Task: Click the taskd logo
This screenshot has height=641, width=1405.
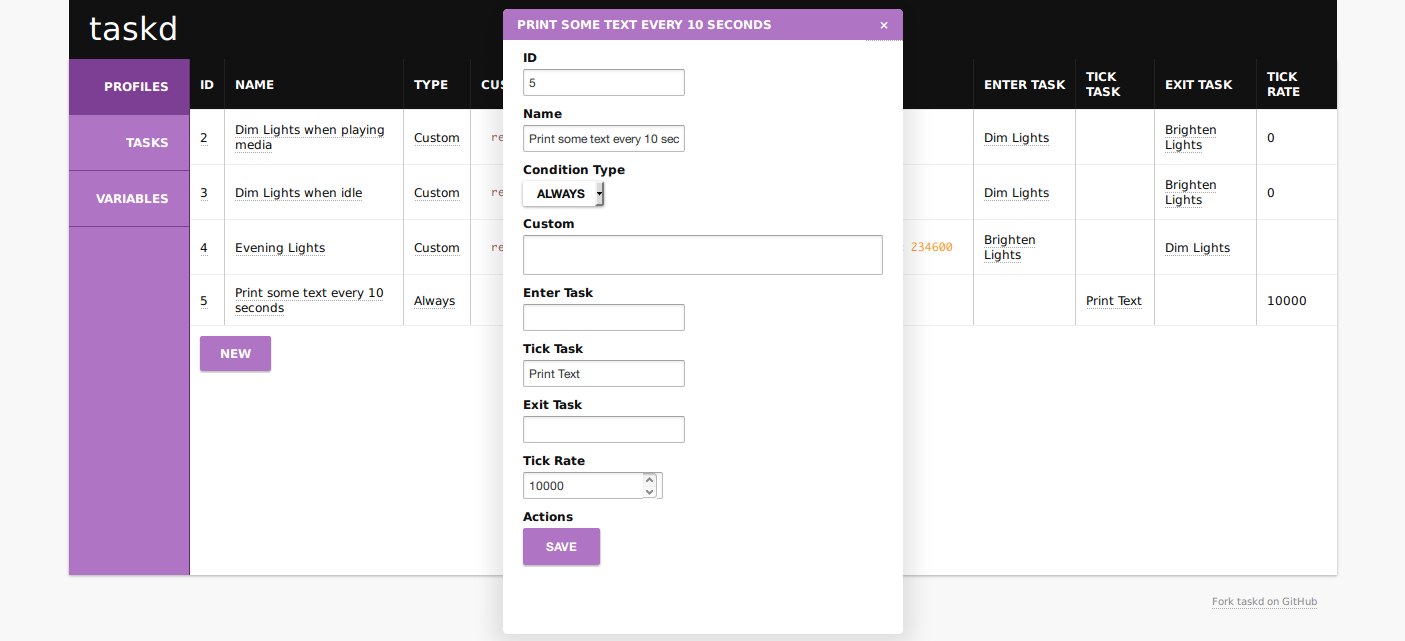Action: coord(133,28)
